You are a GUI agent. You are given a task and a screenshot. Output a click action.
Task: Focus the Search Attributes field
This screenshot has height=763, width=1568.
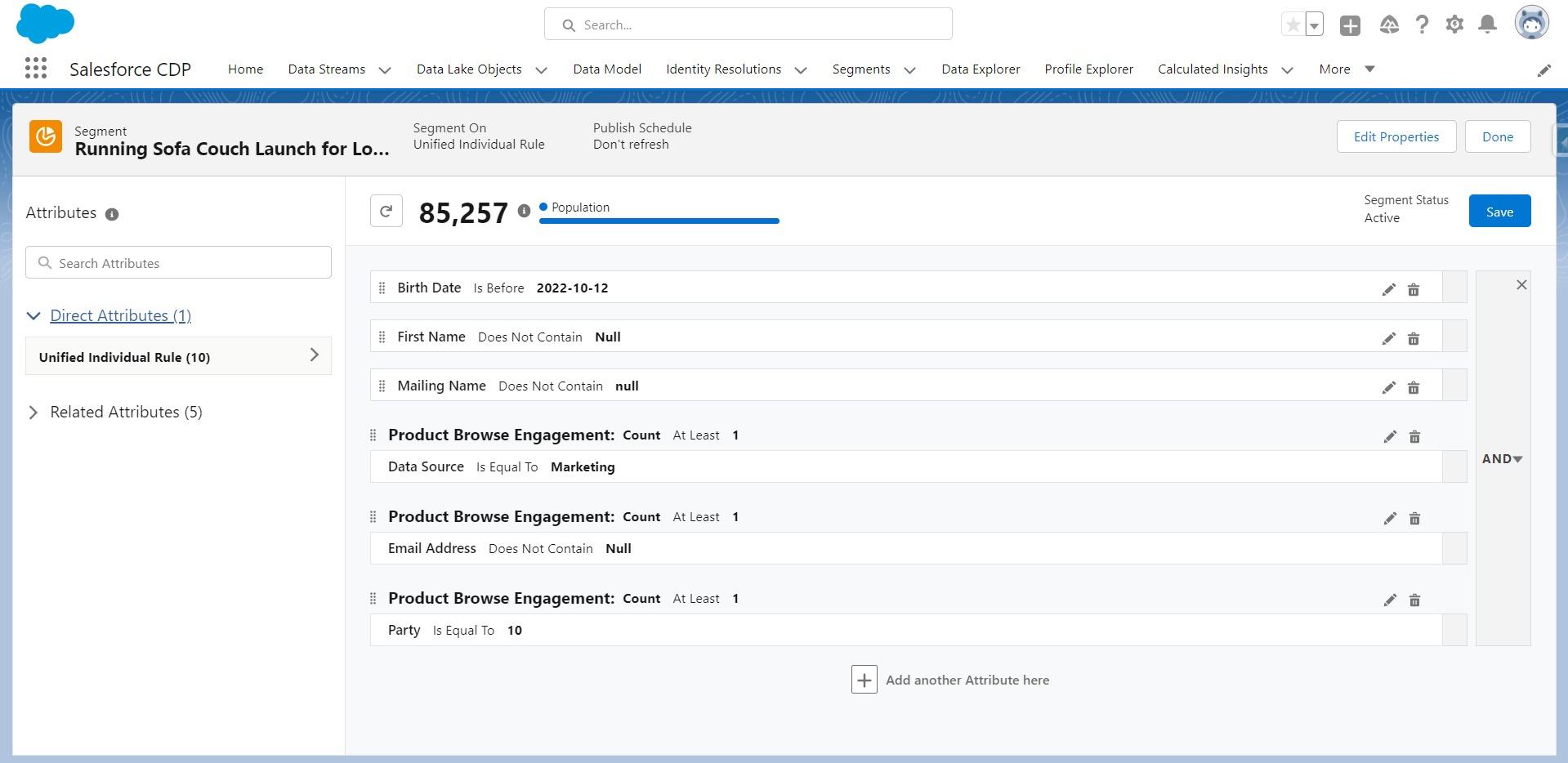point(178,263)
